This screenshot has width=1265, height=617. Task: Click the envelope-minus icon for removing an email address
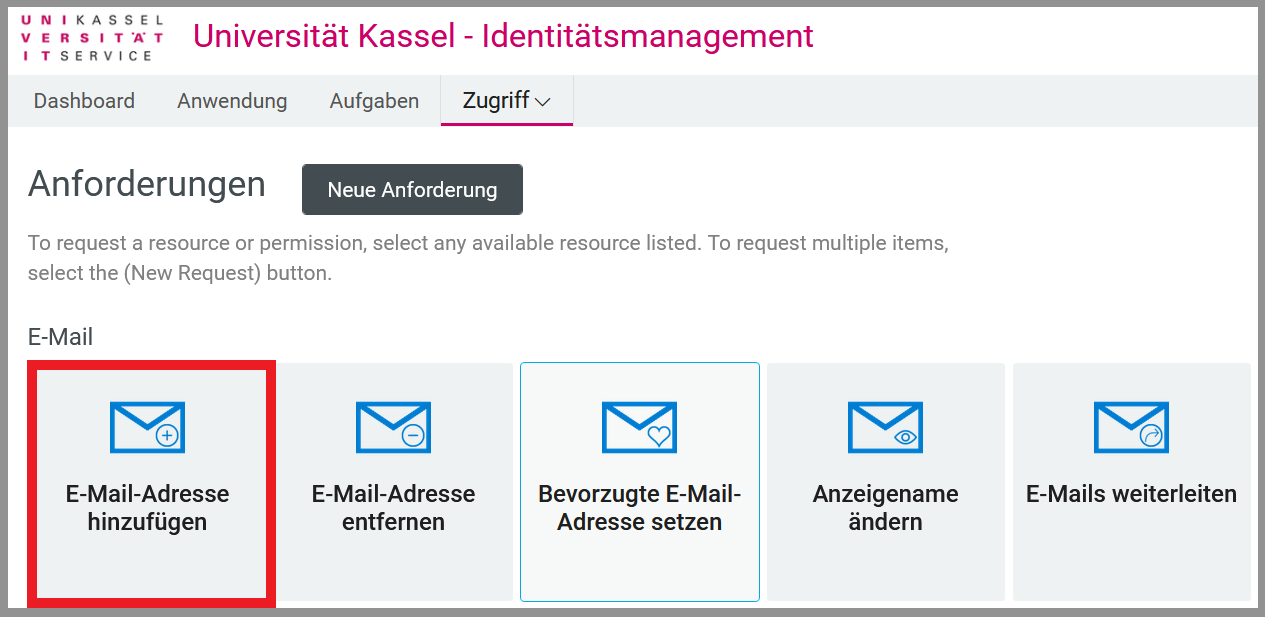393,427
